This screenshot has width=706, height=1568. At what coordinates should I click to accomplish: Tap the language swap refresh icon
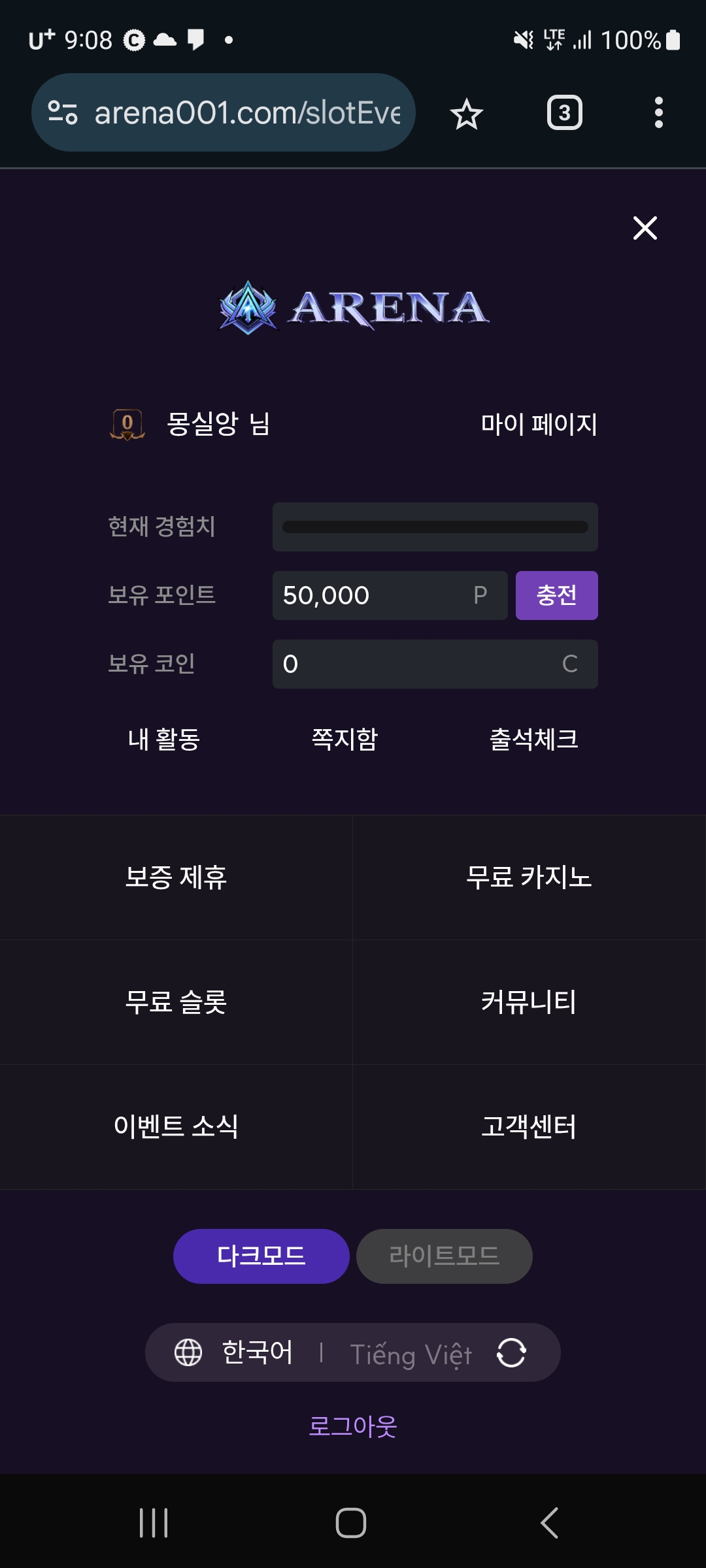click(x=511, y=1352)
